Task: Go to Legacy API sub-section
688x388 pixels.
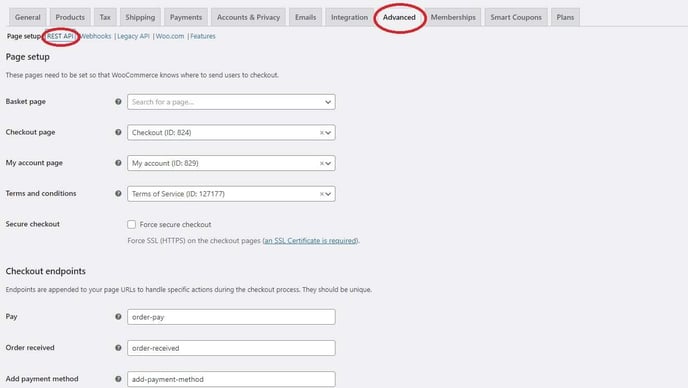Action: point(133,36)
